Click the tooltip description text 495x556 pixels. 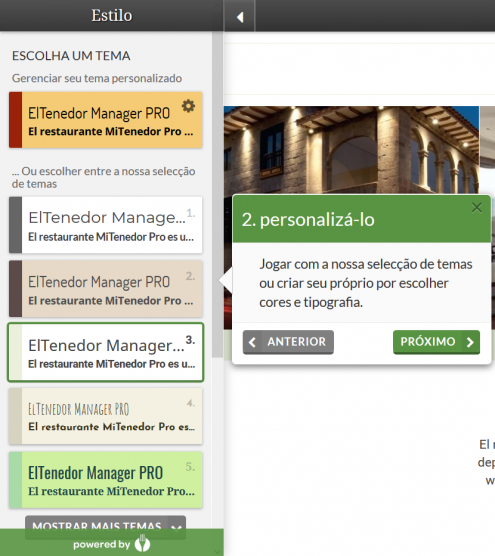click(365, 283)
